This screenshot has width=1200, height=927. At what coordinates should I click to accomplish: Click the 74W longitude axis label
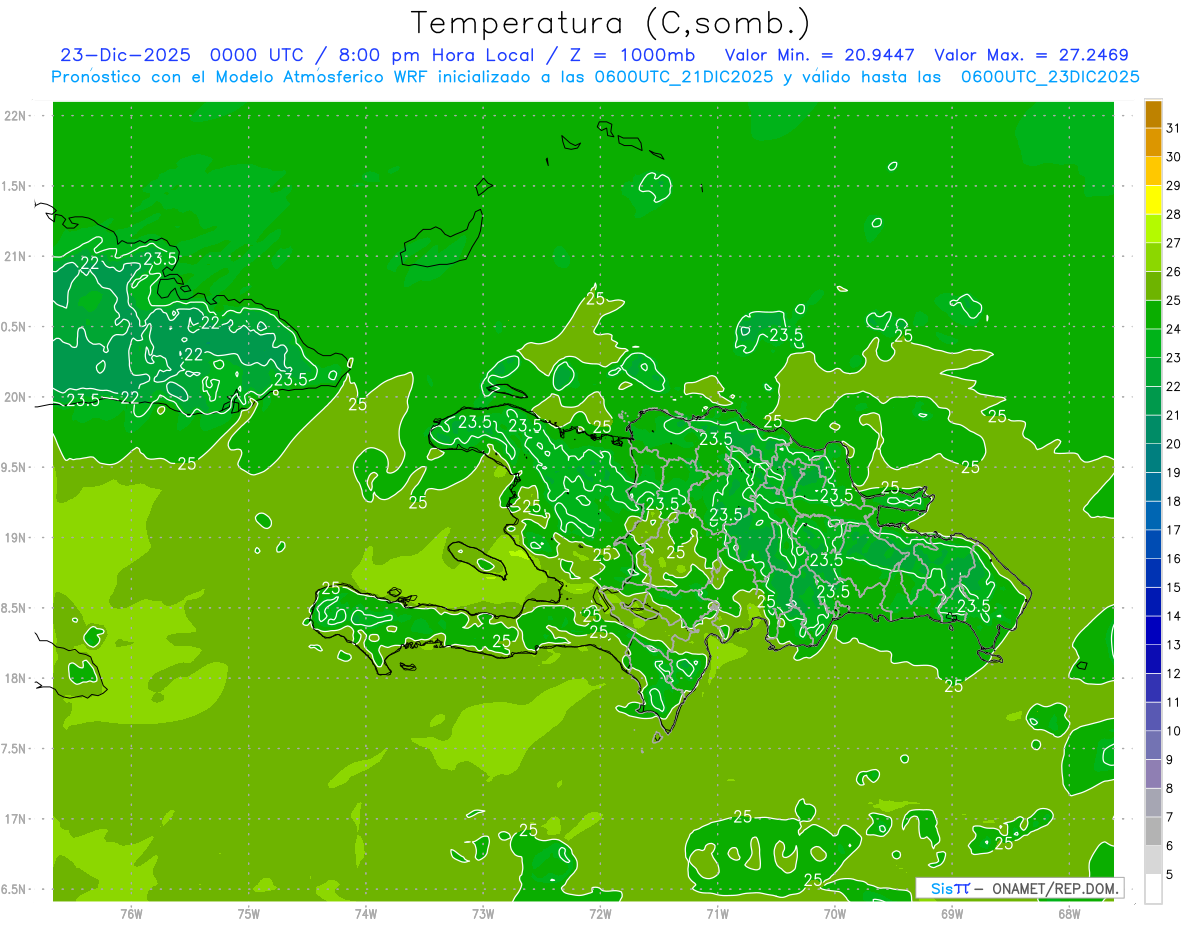(x=366, y=914)
